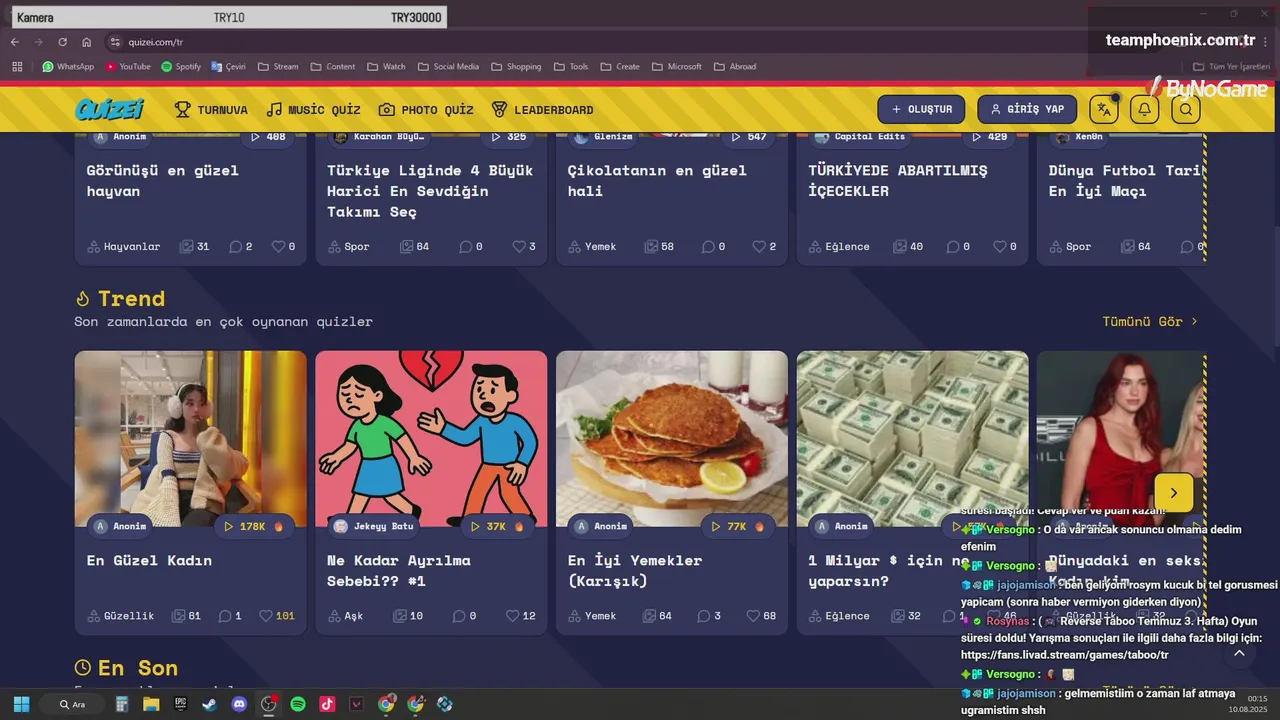
Task: Open the 1 Milyar $ quiz image
Action: point(912,438)
